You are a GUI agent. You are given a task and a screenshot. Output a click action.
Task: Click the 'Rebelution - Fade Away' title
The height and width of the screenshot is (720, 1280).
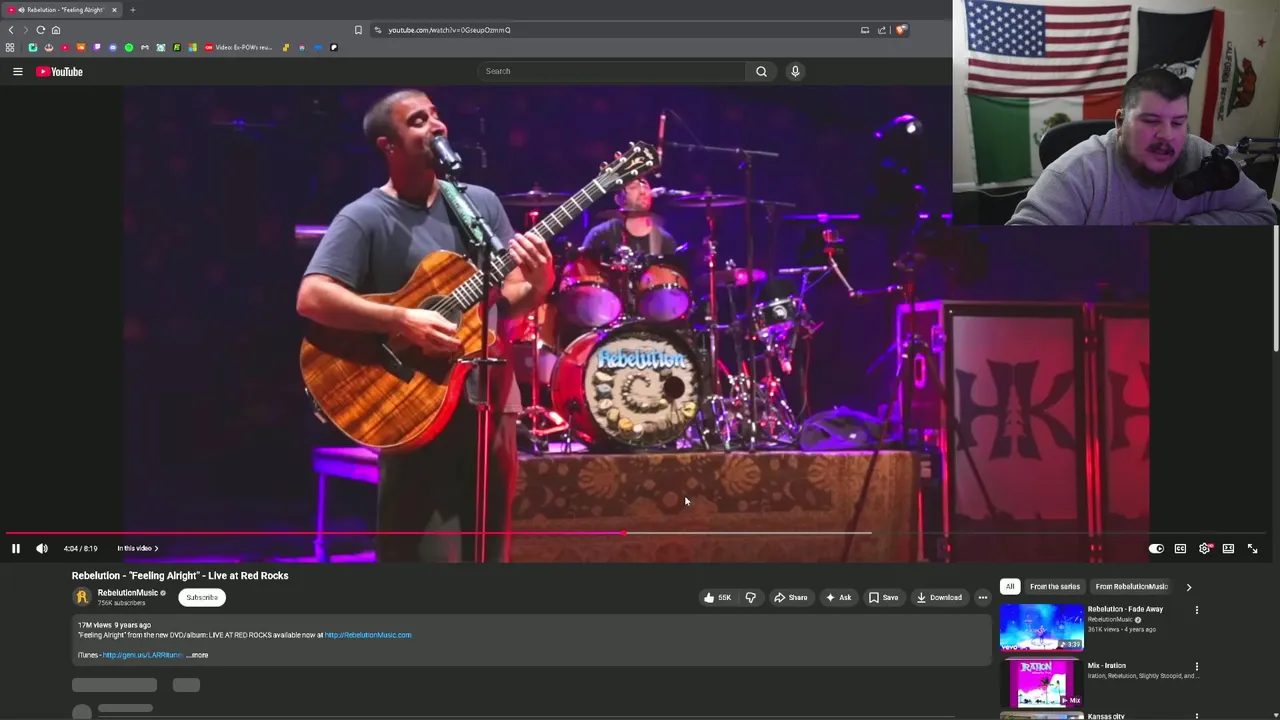pyautogui.click(x=1125, y=609)
